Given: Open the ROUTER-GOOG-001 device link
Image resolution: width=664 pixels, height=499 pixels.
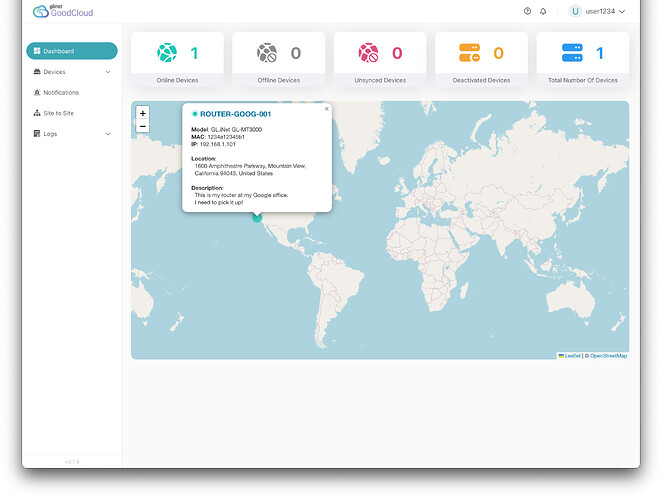Looking at the screenshot, I should (x=235, y=114).
